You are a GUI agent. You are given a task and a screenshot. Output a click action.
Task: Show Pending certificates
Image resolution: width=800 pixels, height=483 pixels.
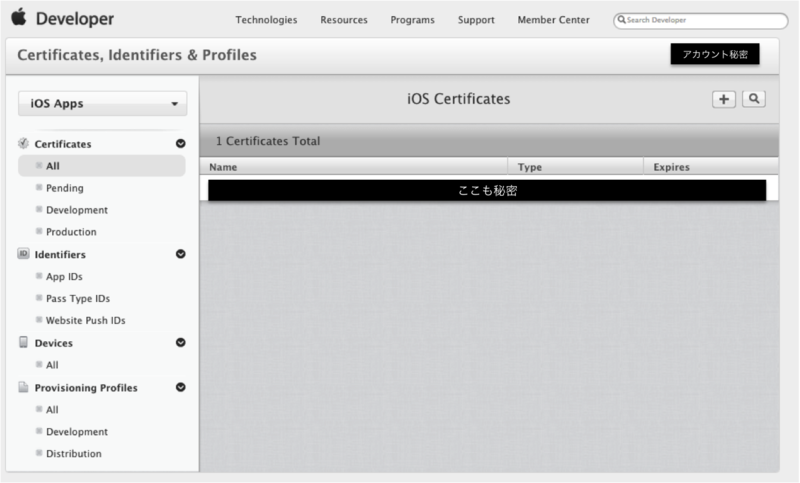tap(65, 188)
